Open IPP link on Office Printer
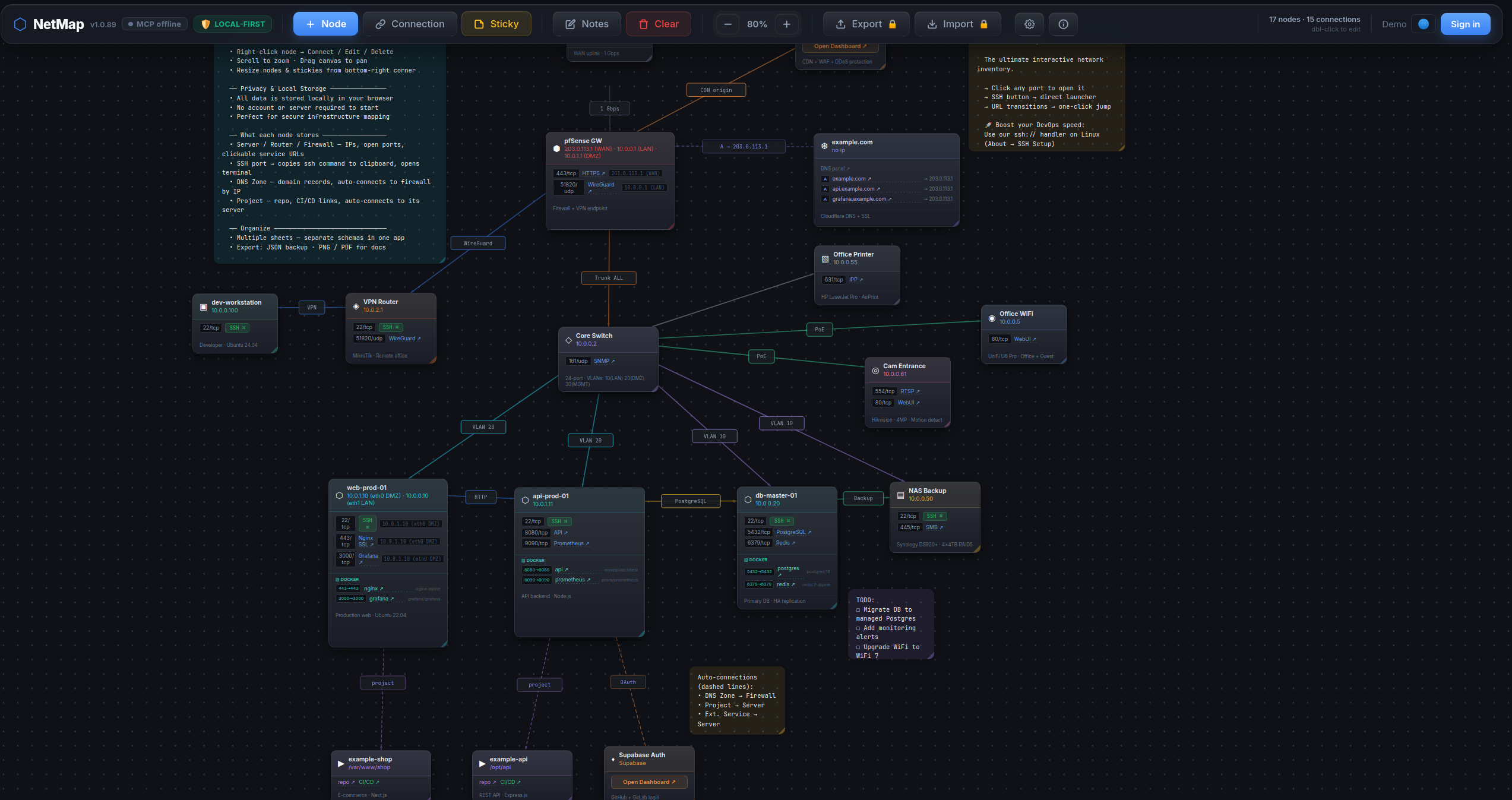 tap(856, 280)
